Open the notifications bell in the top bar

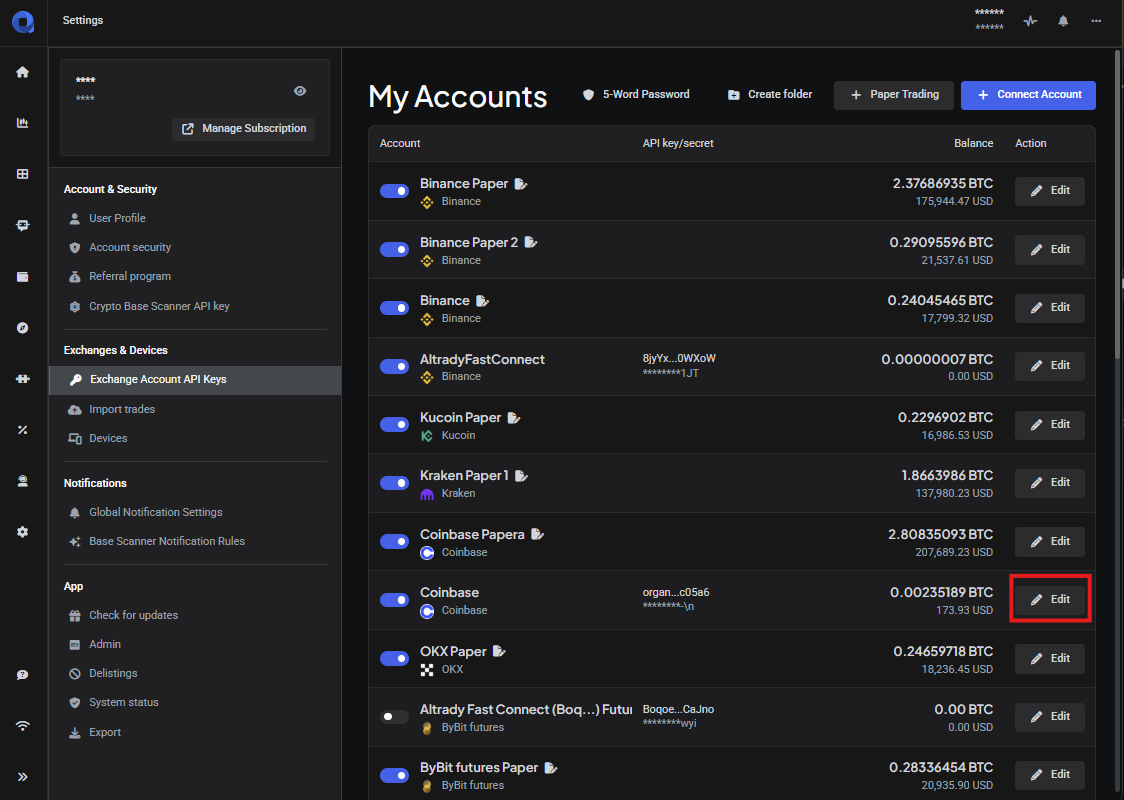point(1063,21)
